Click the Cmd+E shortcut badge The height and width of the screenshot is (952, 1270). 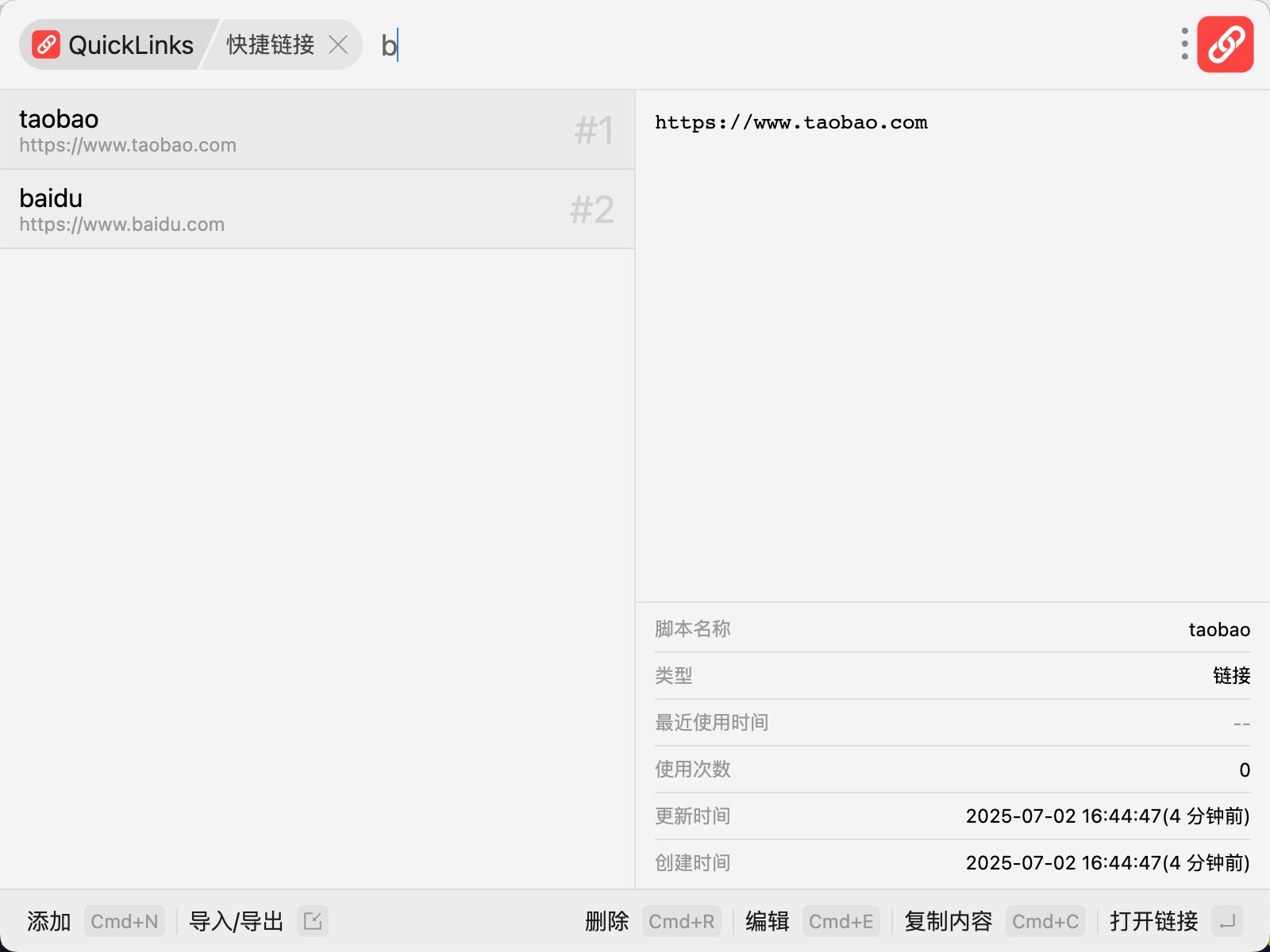point(841,921)
